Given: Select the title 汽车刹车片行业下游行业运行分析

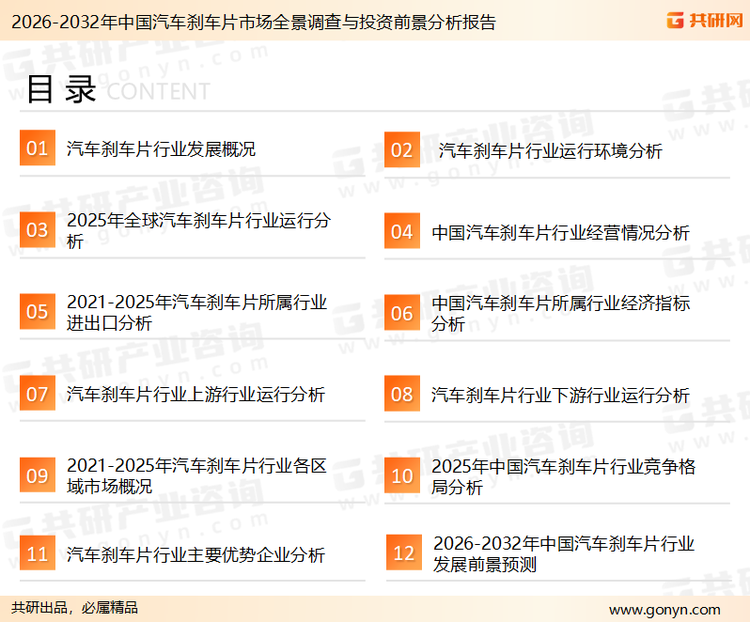Looking at the screenshot, I should tap(561, 395).
